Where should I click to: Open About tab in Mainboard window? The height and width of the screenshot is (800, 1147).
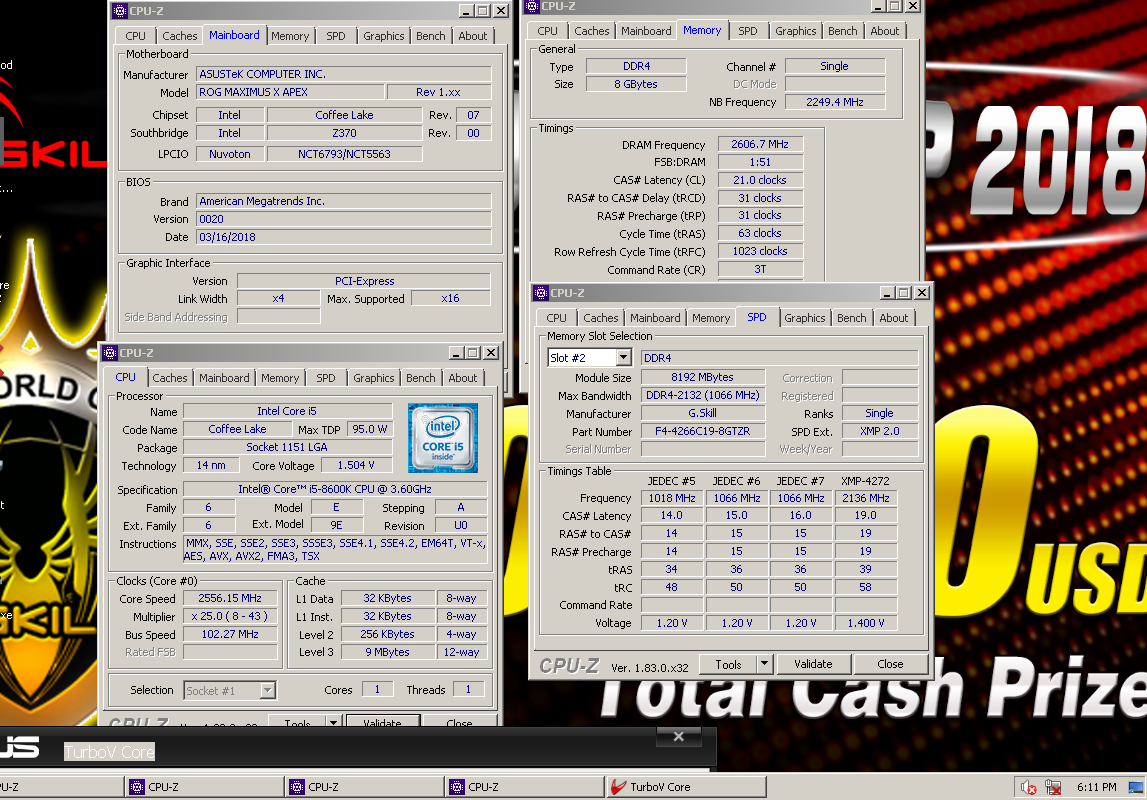(x=473, y=36)
